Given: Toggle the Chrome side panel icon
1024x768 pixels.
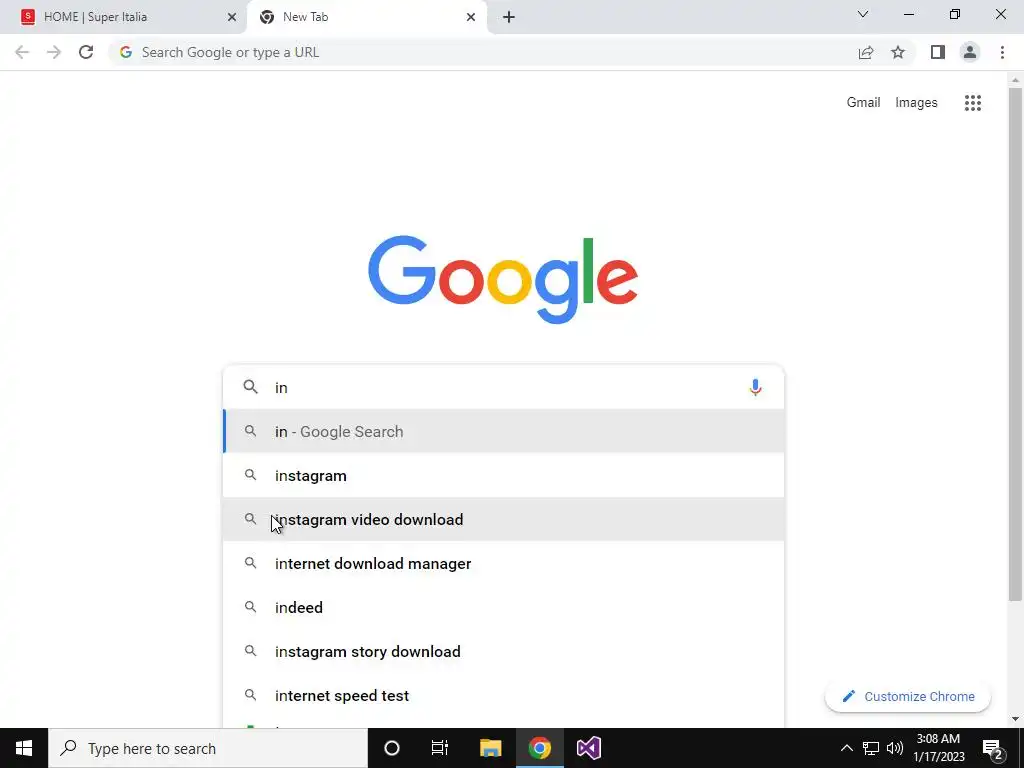Looking at the screenshot, I should (938, 52).
